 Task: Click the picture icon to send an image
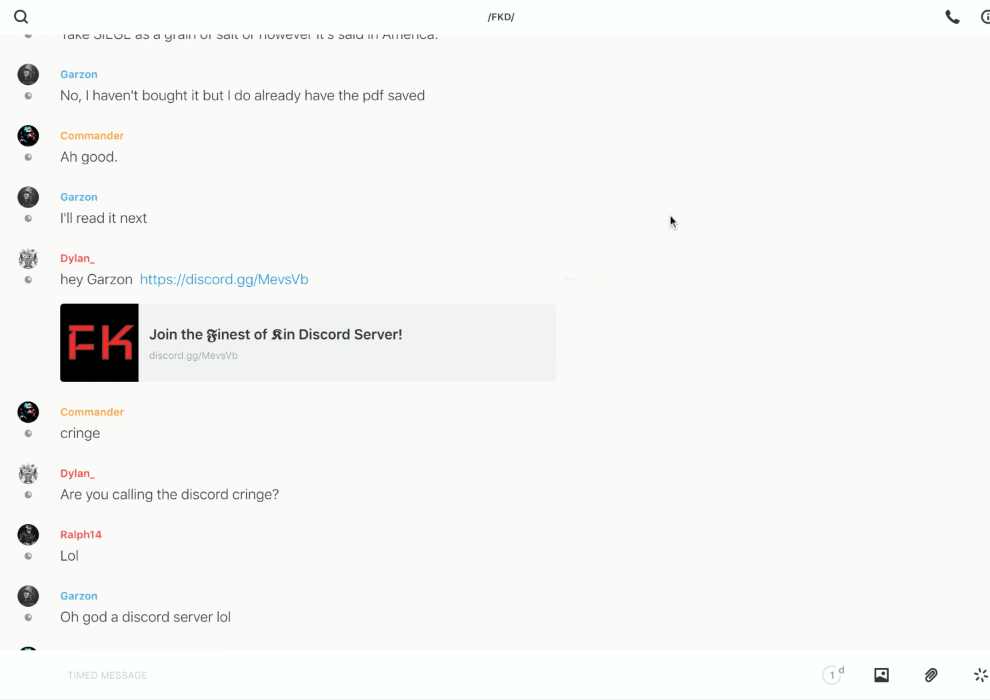click(x=881, y=675)
